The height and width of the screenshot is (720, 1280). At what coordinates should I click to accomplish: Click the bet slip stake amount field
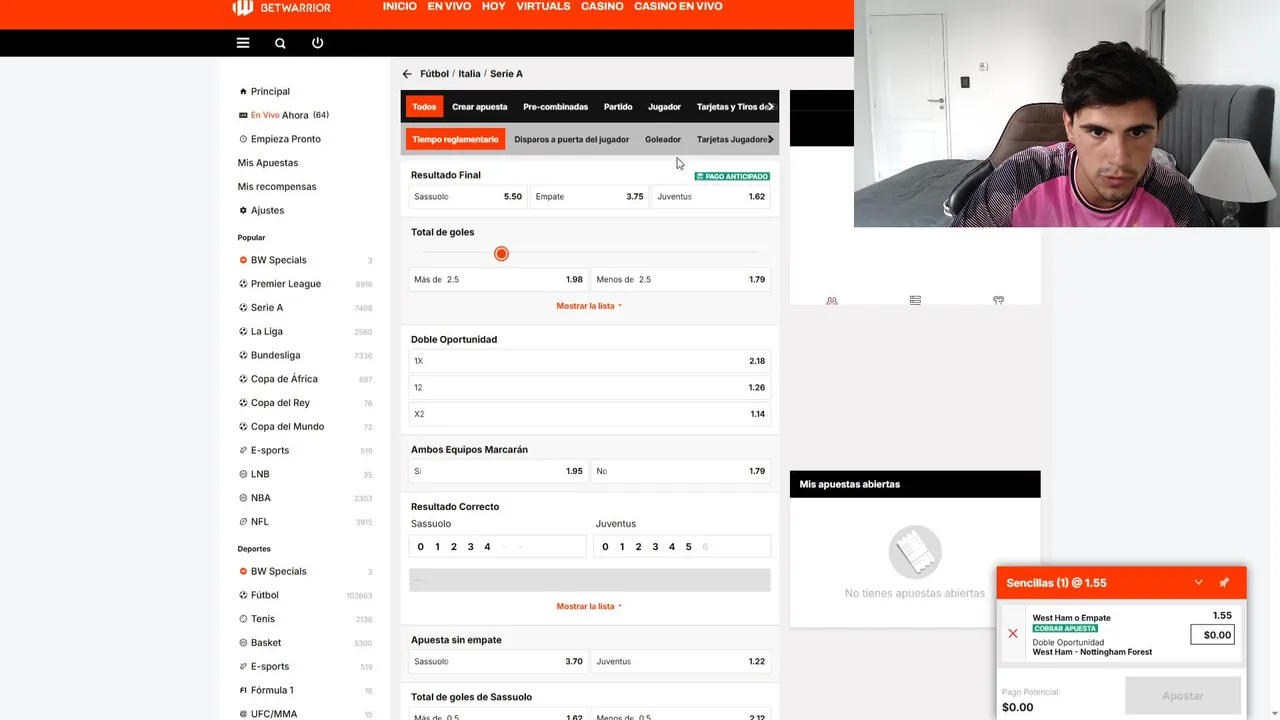pos(1213,635)
